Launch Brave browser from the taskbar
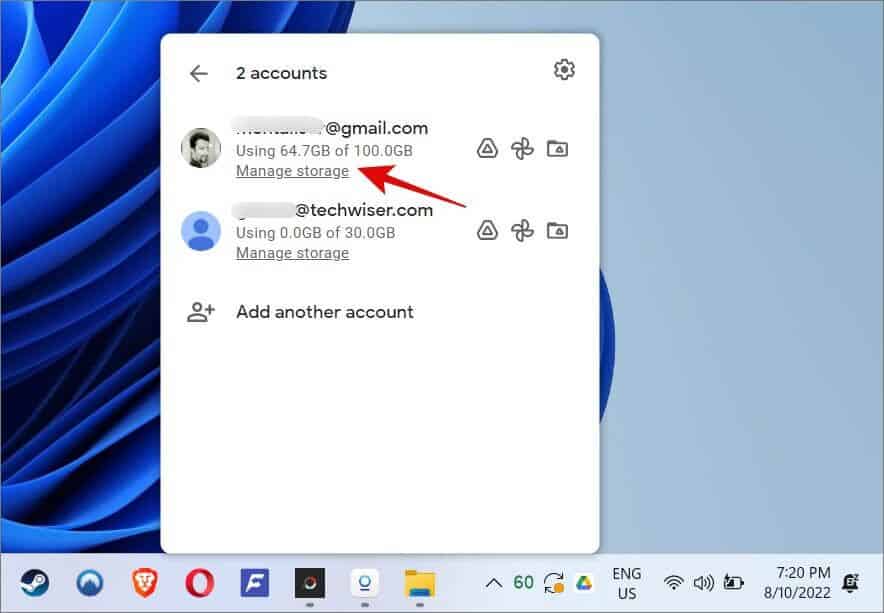The image size is (884, 613). 145,583
